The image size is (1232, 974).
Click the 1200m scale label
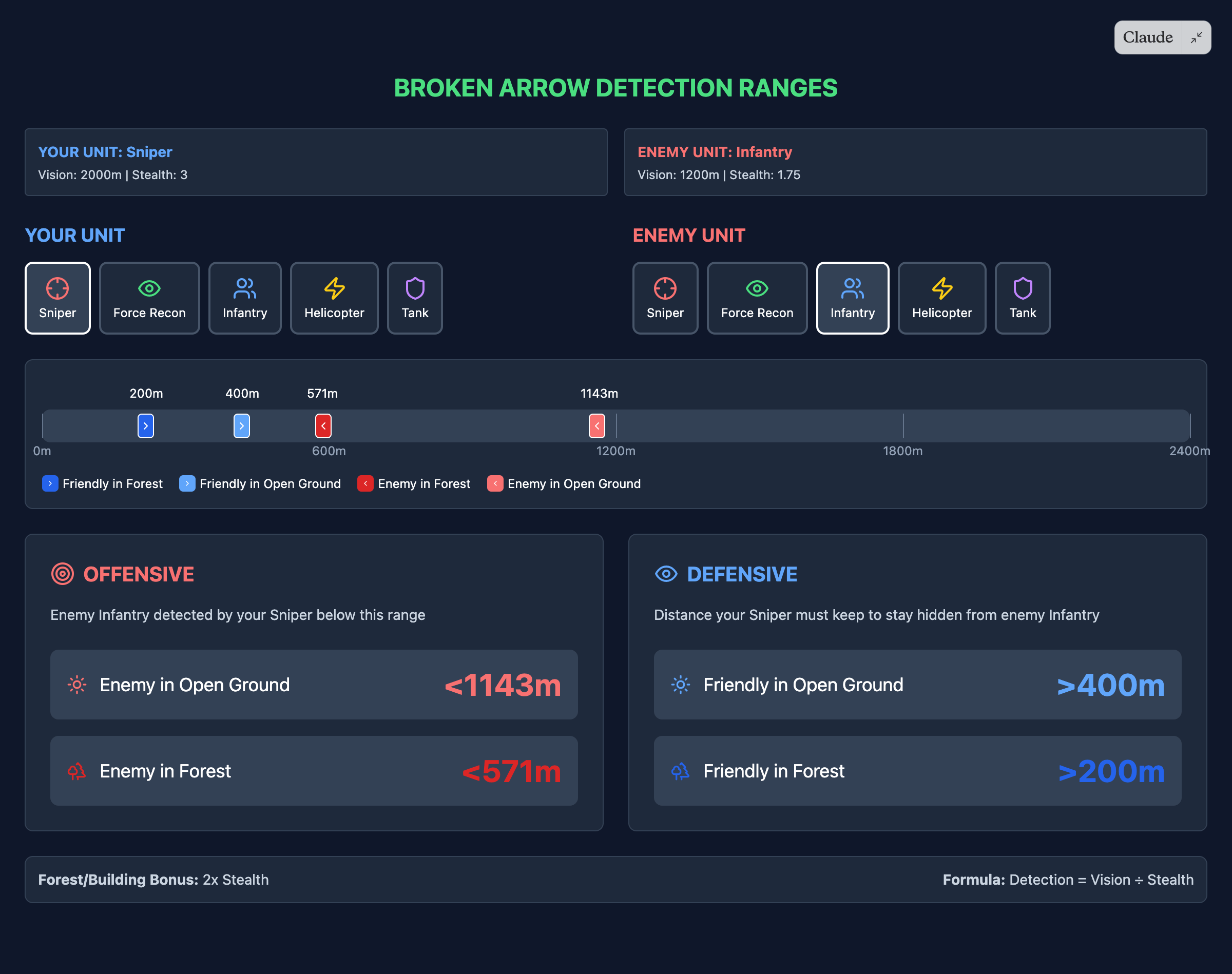tap(615, 451)
